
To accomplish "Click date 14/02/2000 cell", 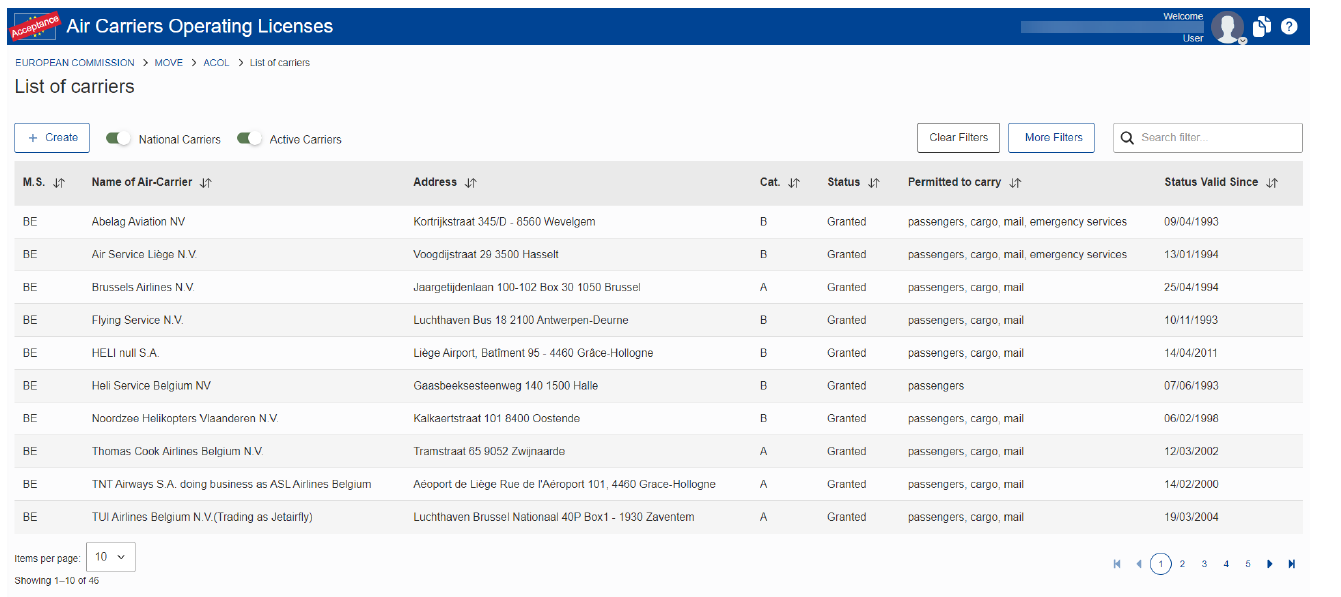I will 1191,485.
